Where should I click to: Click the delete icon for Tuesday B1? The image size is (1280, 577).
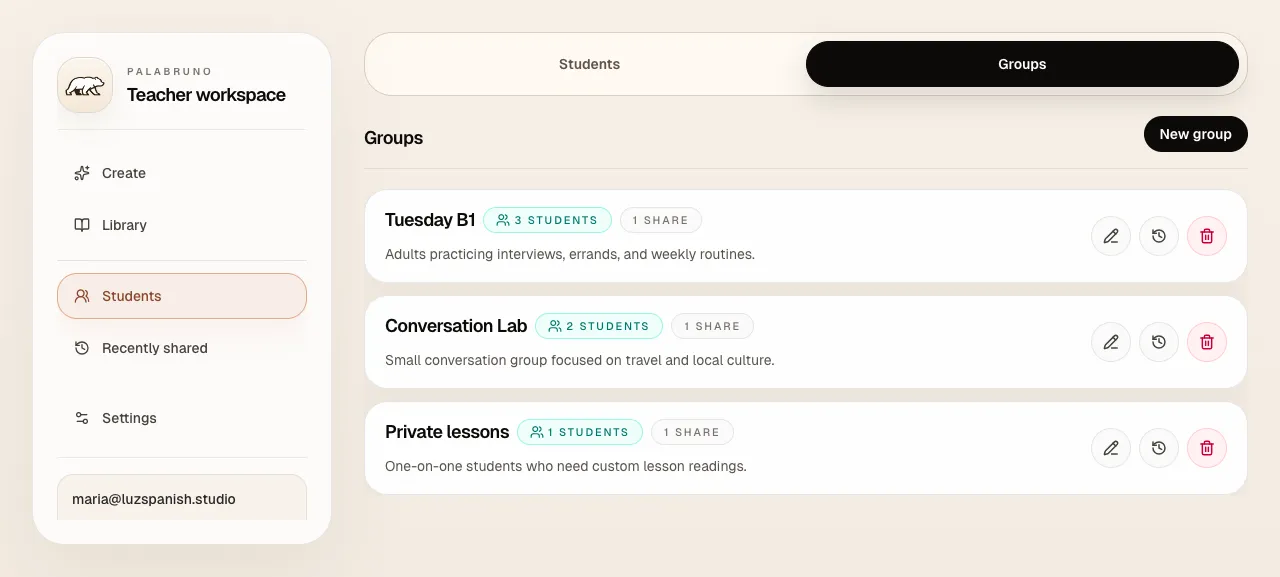point(1206,236)
